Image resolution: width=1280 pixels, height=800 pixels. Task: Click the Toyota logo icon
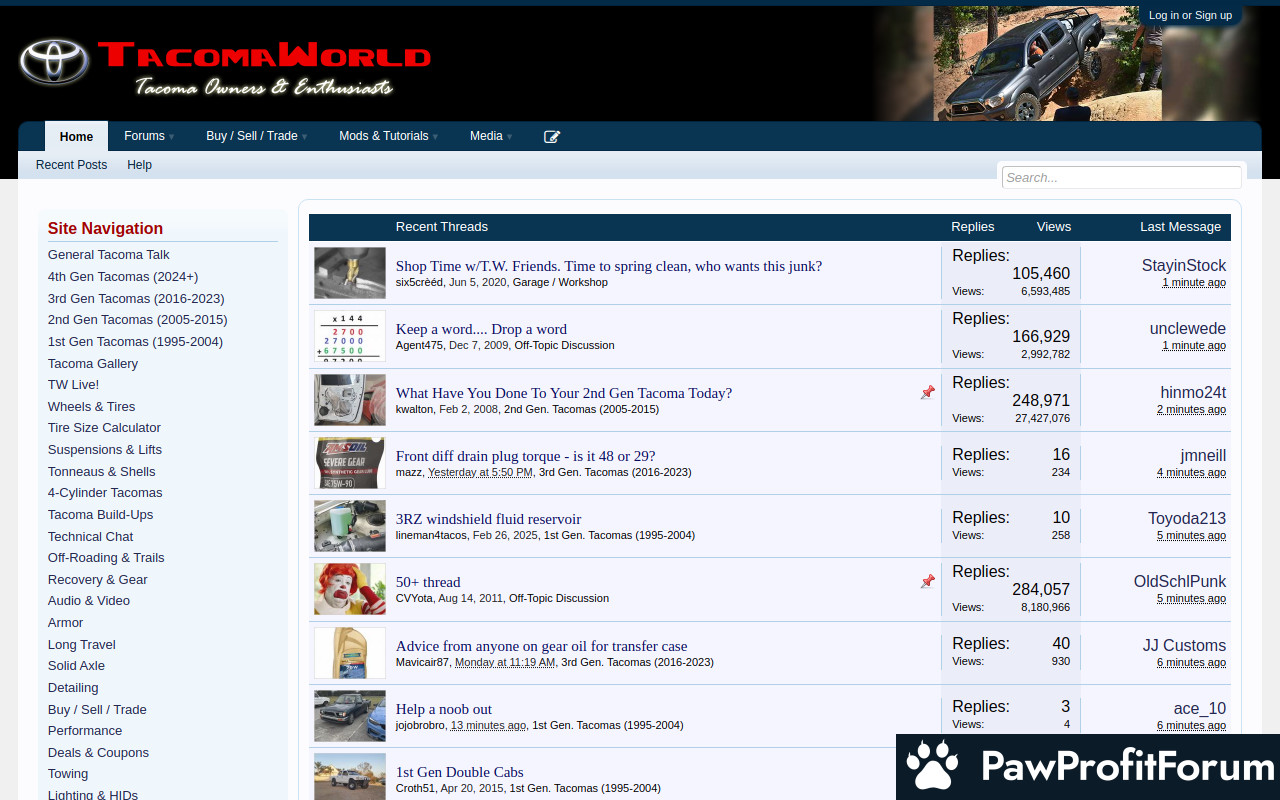coord(54,62)
